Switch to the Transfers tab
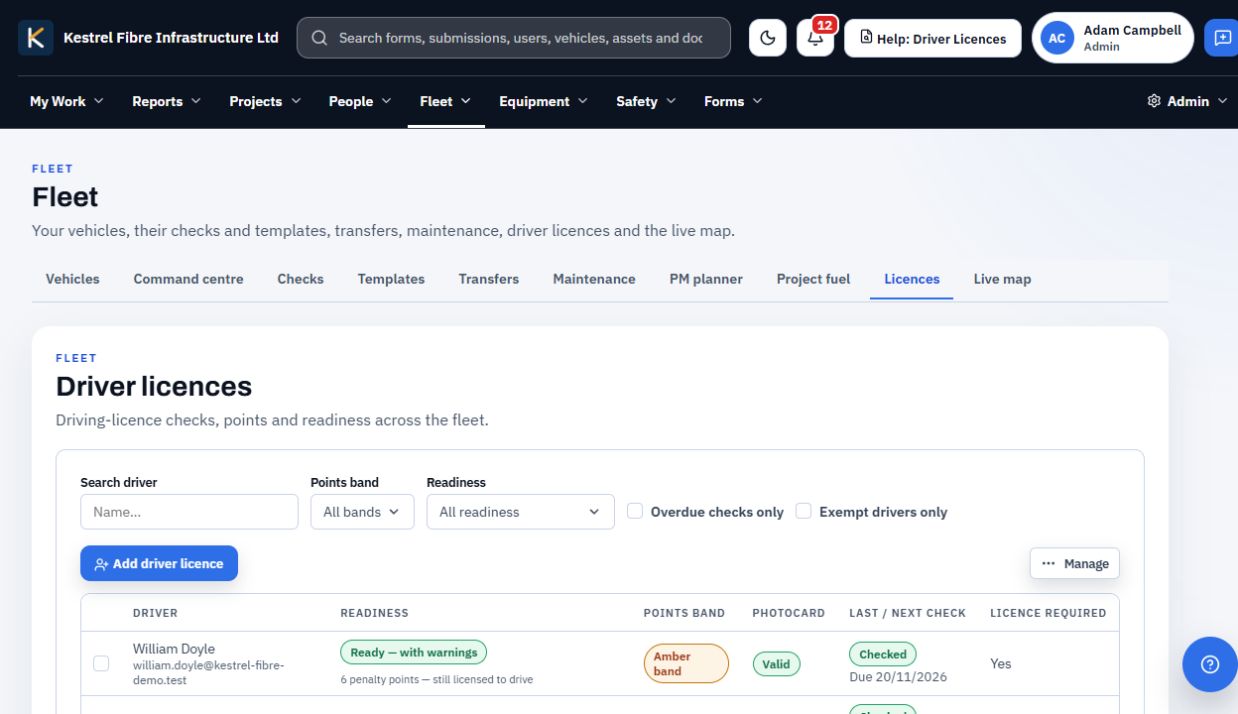This screenshot has height=714, width=1238. coord(488,279)
